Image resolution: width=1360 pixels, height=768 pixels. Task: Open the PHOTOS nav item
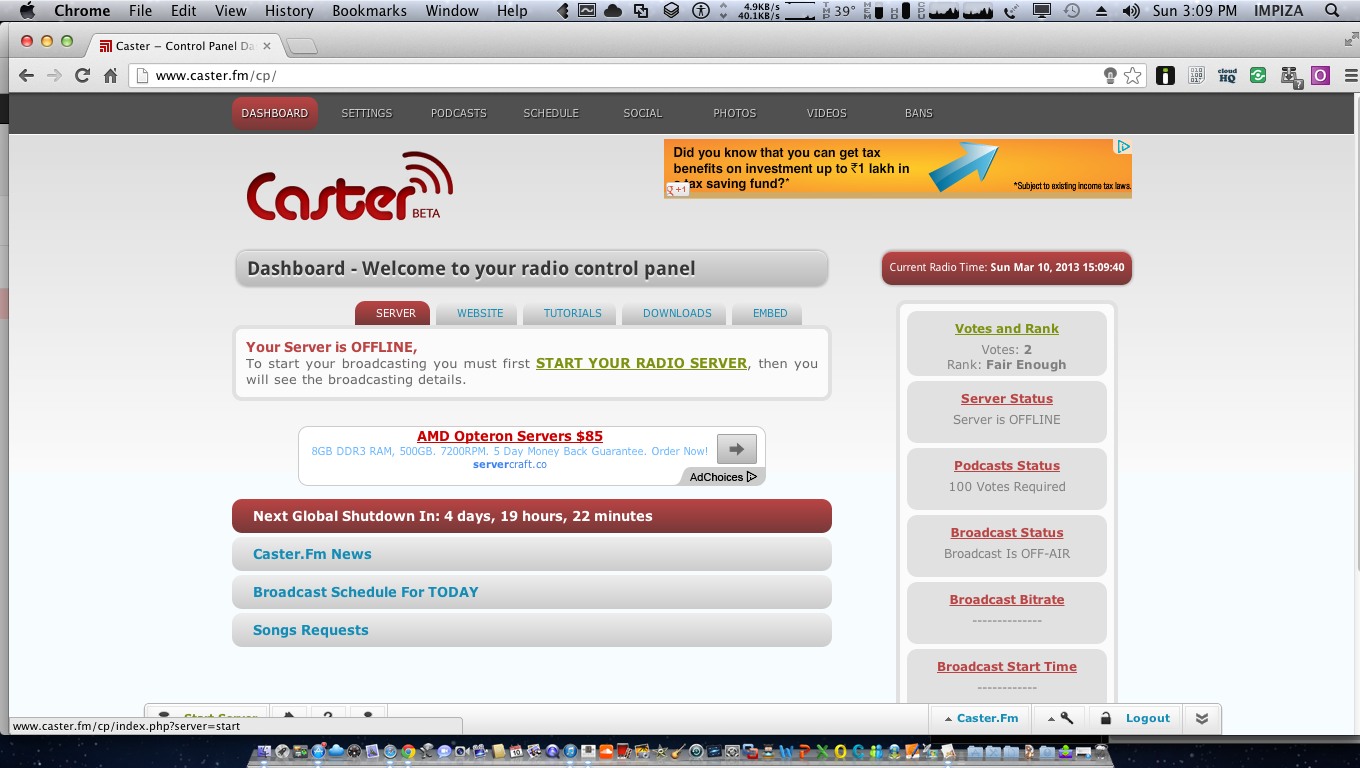pyautogui.click(x=735, y=113)
